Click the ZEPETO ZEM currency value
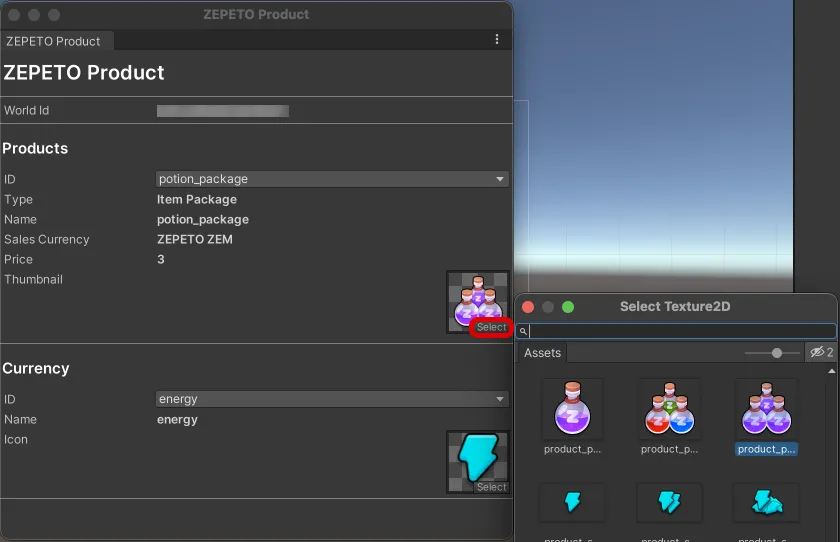Screen dimensions: 840x542 coord(194,239)
